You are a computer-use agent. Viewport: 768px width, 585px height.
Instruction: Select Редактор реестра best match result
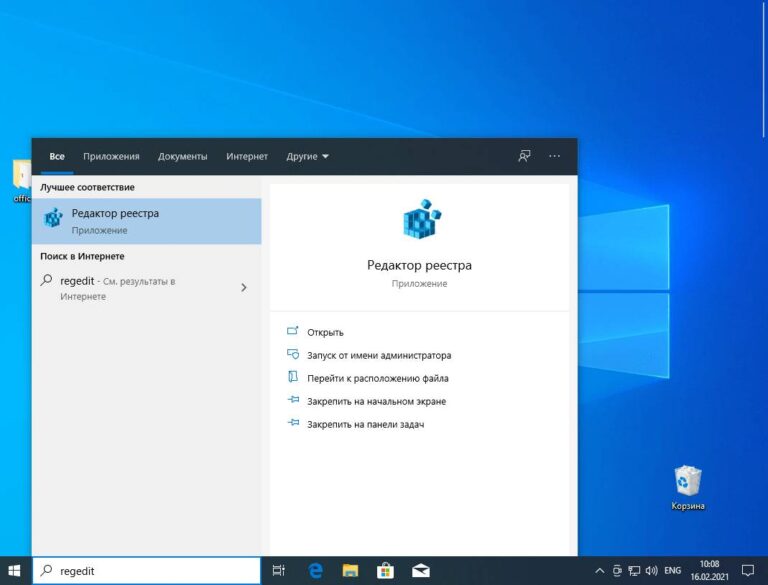coord(146,221)
